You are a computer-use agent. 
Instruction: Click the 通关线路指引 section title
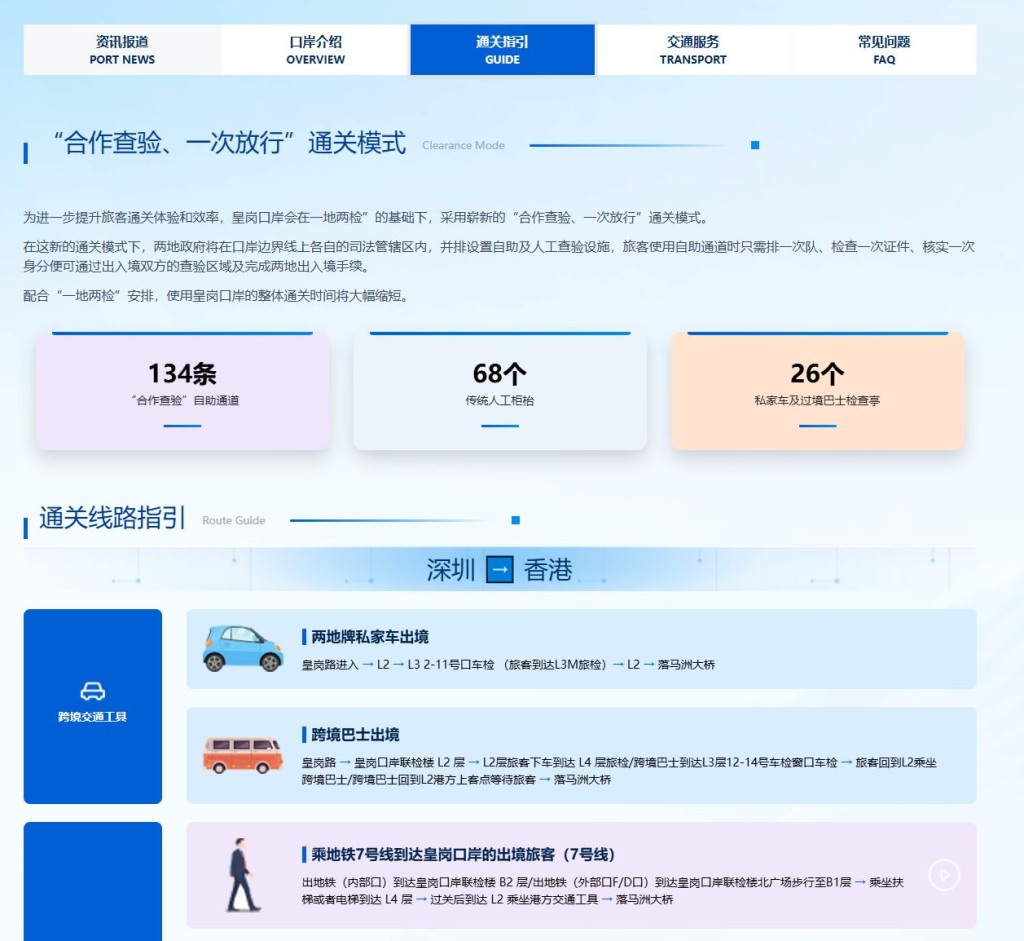112,518
